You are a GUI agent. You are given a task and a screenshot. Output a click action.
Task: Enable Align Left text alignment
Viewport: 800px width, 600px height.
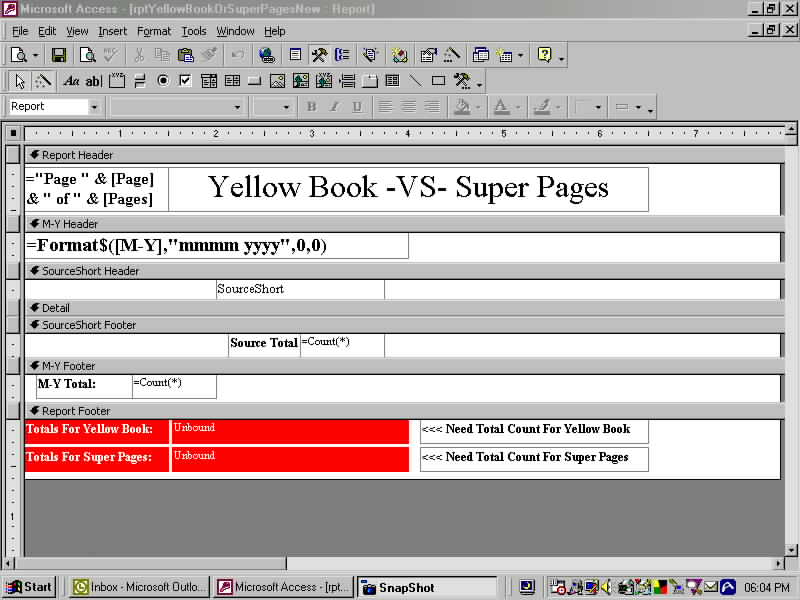[385, 107]
